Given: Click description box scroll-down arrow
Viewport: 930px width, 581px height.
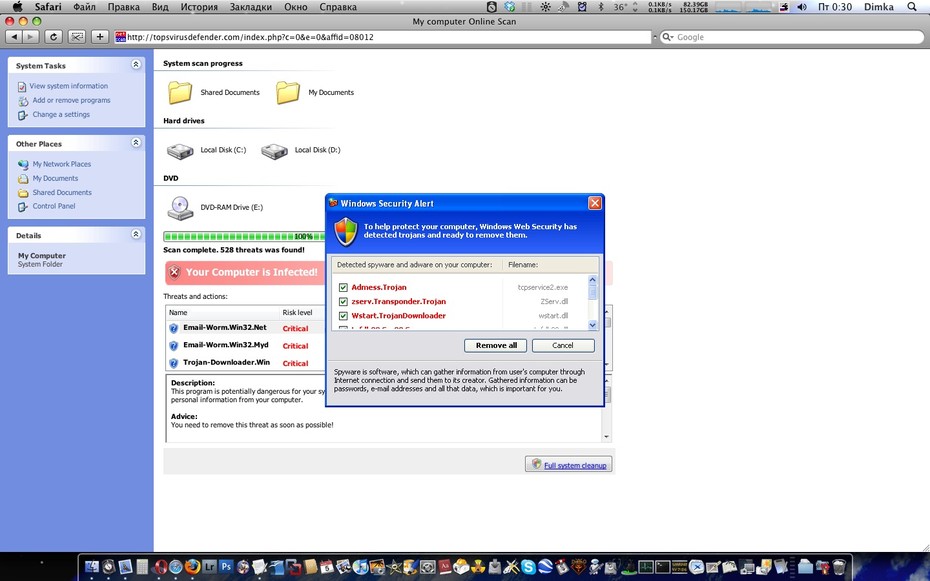Looking at the screenshot, I should pyautogui.click(x=606, y=437).
